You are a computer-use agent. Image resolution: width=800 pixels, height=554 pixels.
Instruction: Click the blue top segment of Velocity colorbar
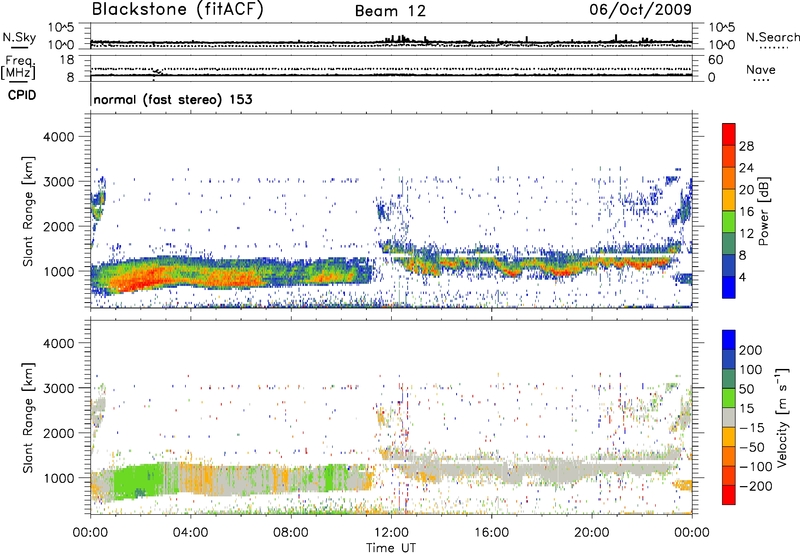(x=729, y=340)
